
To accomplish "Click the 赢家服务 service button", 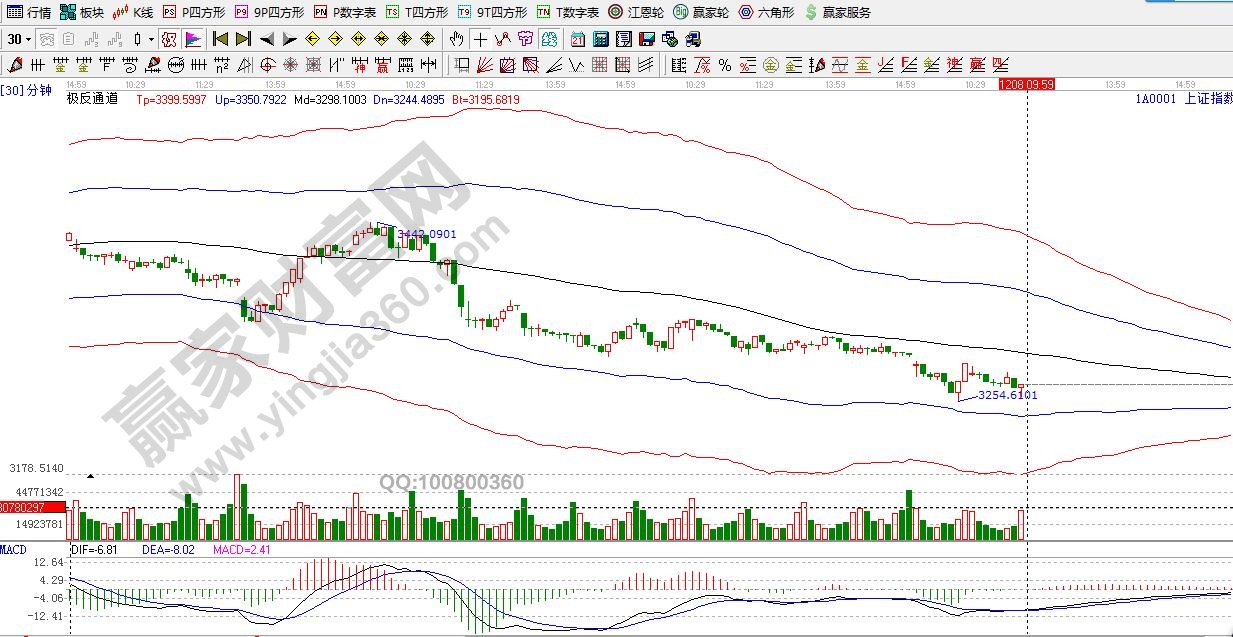I will [x=837, y=12].
